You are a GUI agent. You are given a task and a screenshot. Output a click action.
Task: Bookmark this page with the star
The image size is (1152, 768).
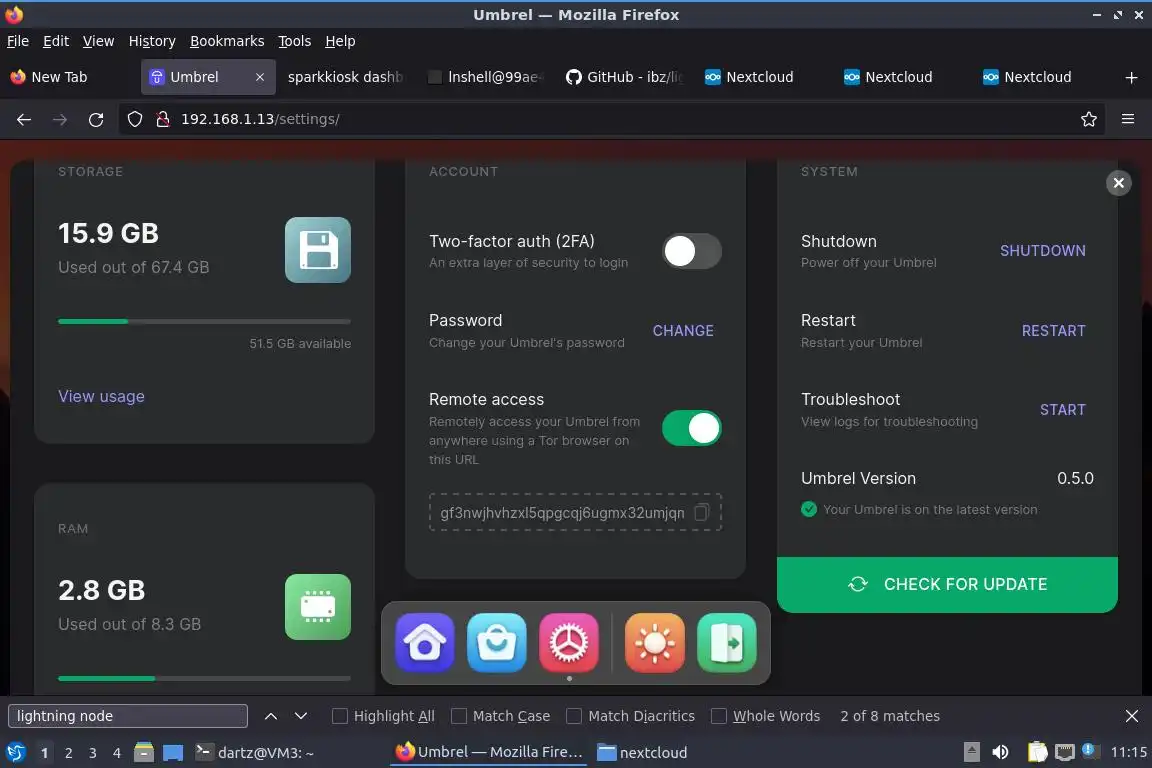[1089, 119]
